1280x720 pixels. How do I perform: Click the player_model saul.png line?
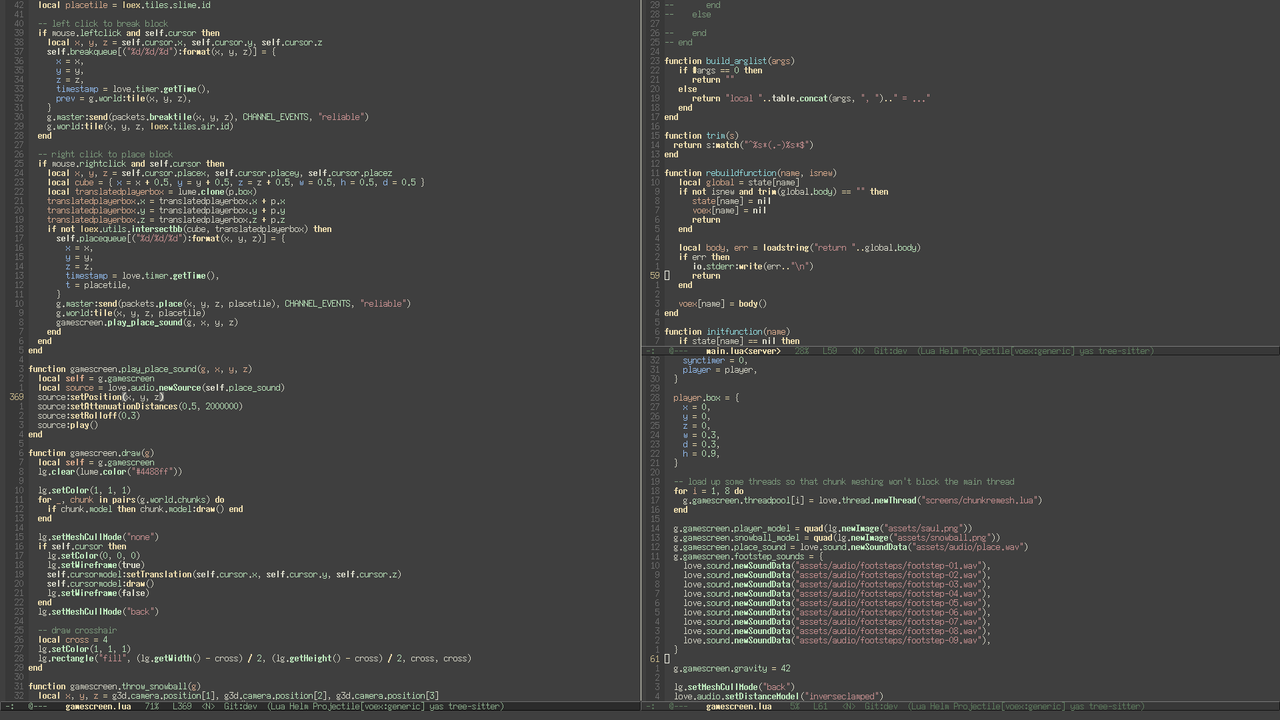point(823,527)
